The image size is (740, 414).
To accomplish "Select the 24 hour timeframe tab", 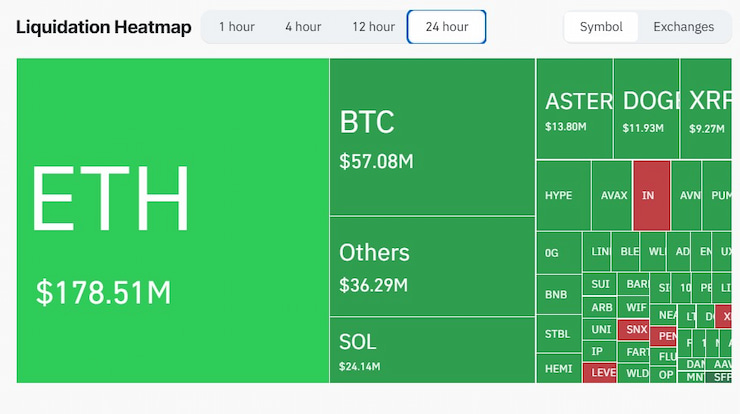I will tap(446, 27).
